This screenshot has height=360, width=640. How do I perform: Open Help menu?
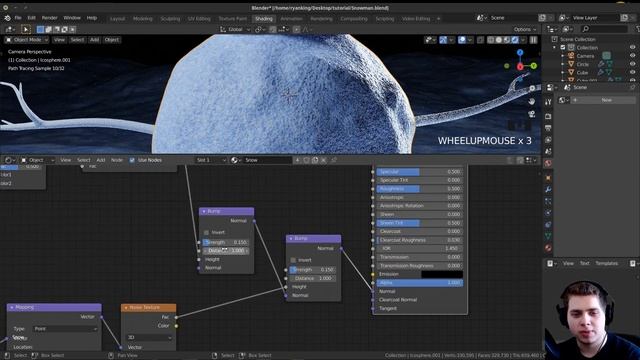coord(92,18)
